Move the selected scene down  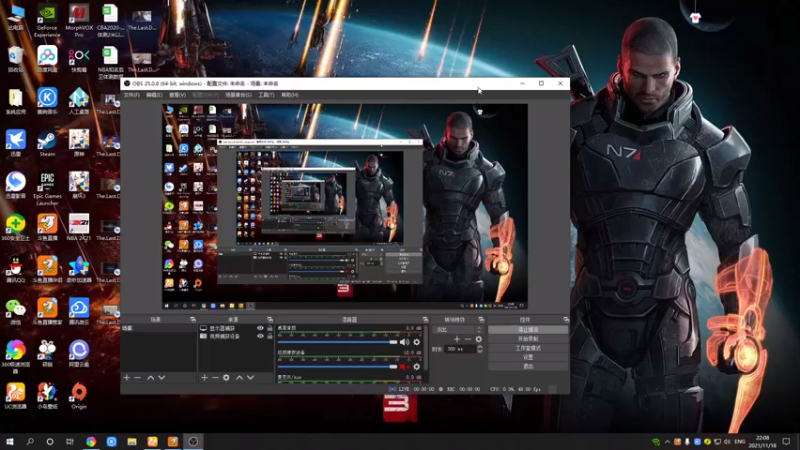[162, 378]
